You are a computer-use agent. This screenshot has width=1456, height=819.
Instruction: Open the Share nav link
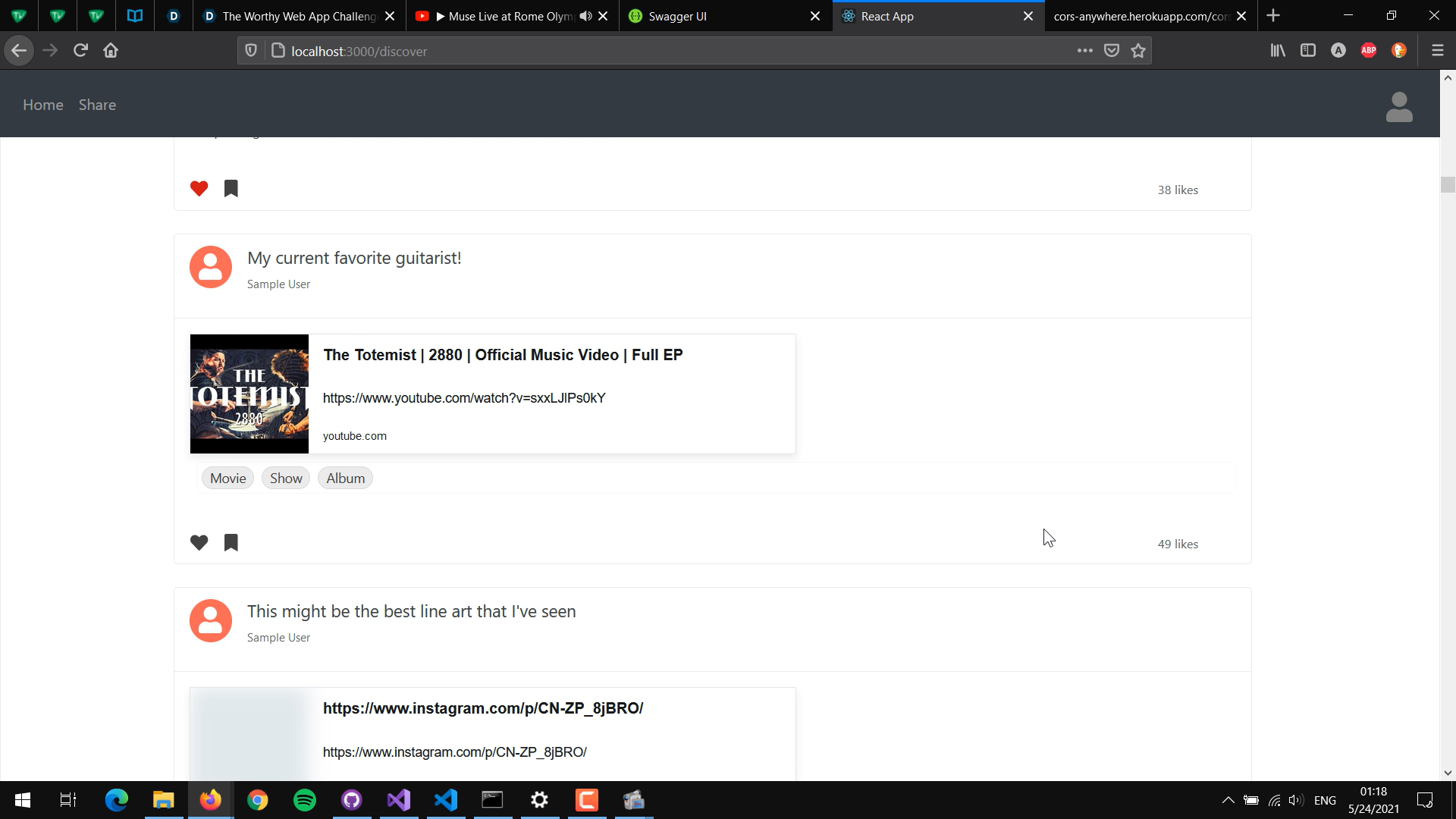point(97,105)
